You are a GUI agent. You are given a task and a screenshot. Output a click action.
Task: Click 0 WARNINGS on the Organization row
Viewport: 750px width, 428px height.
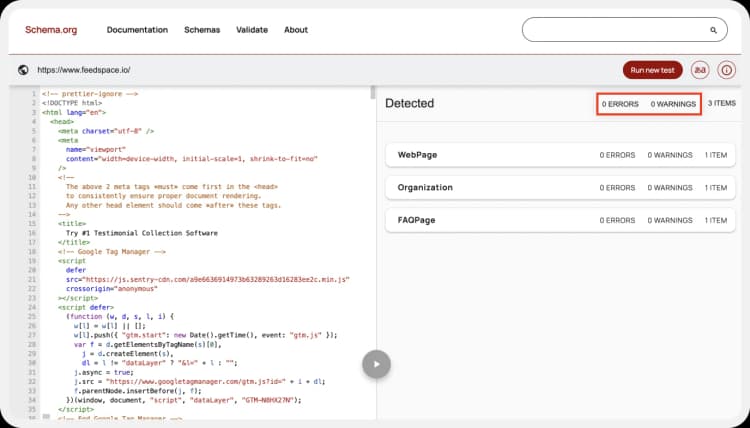coord(670,187)
